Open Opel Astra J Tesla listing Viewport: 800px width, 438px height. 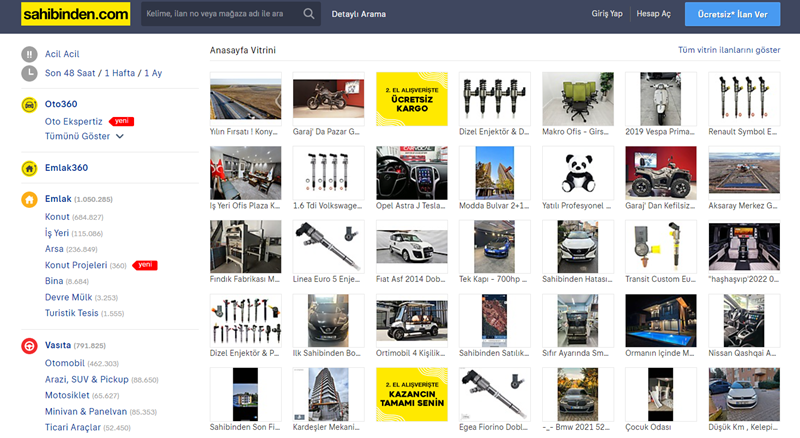pyautogui.click(x=412, y=173)
